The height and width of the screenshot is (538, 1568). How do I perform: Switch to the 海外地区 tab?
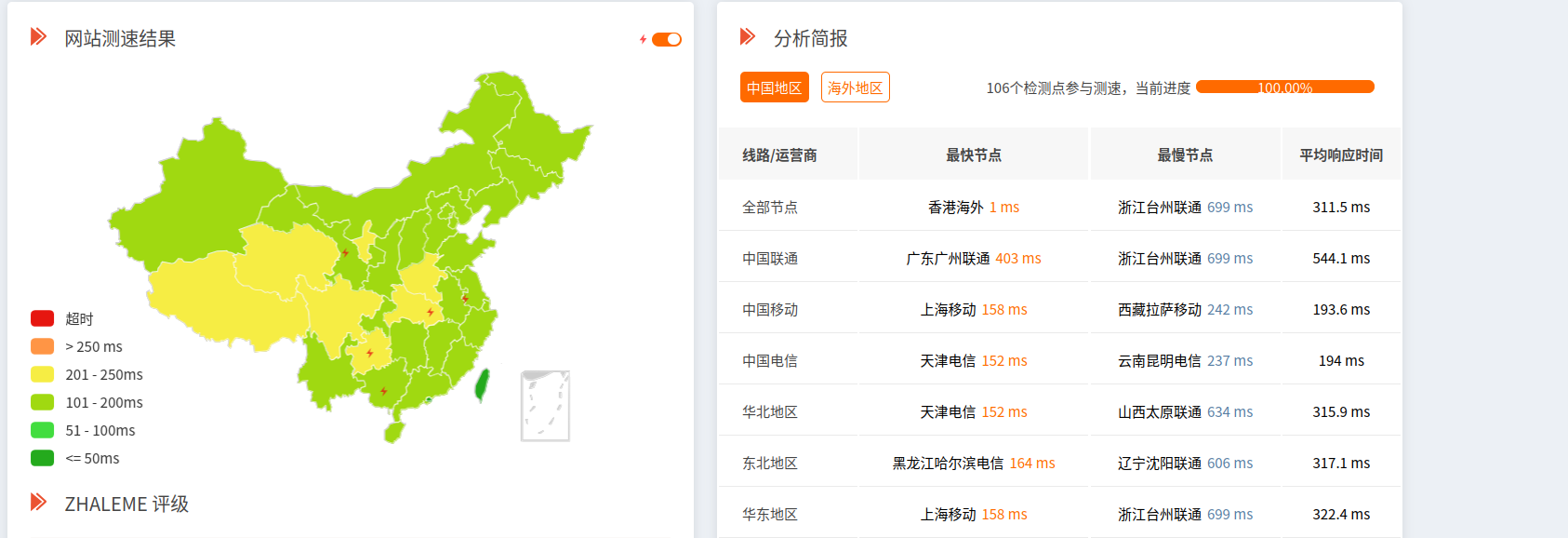856,87
